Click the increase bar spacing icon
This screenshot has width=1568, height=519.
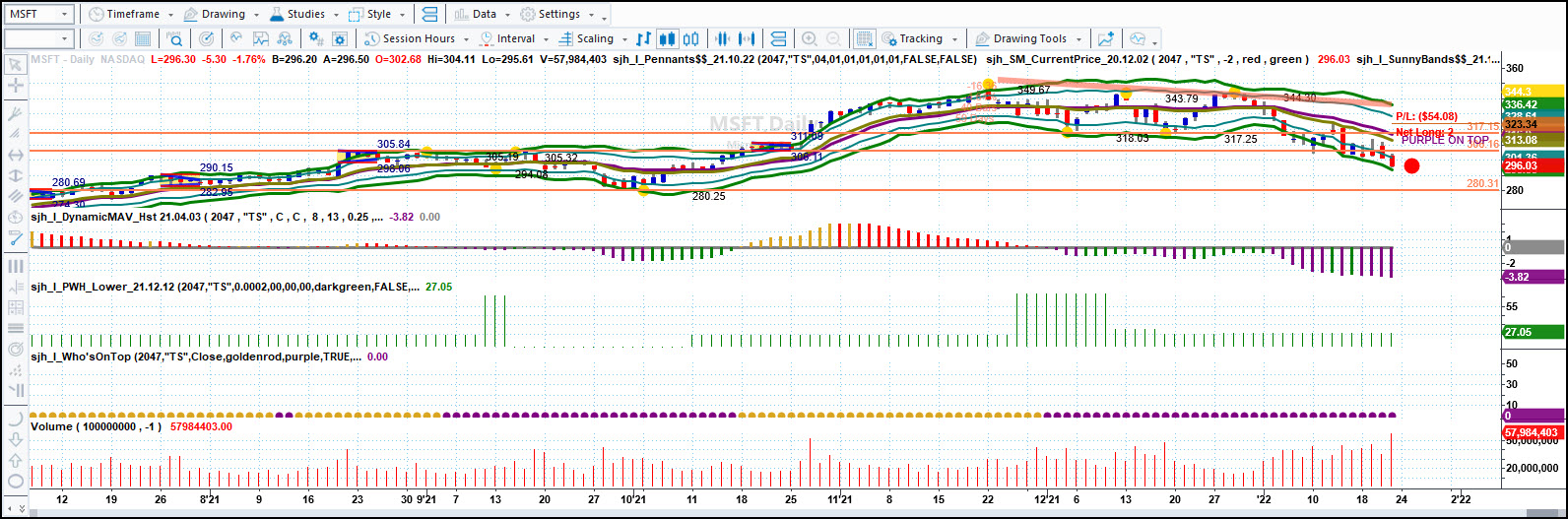[x=749, y=39]
